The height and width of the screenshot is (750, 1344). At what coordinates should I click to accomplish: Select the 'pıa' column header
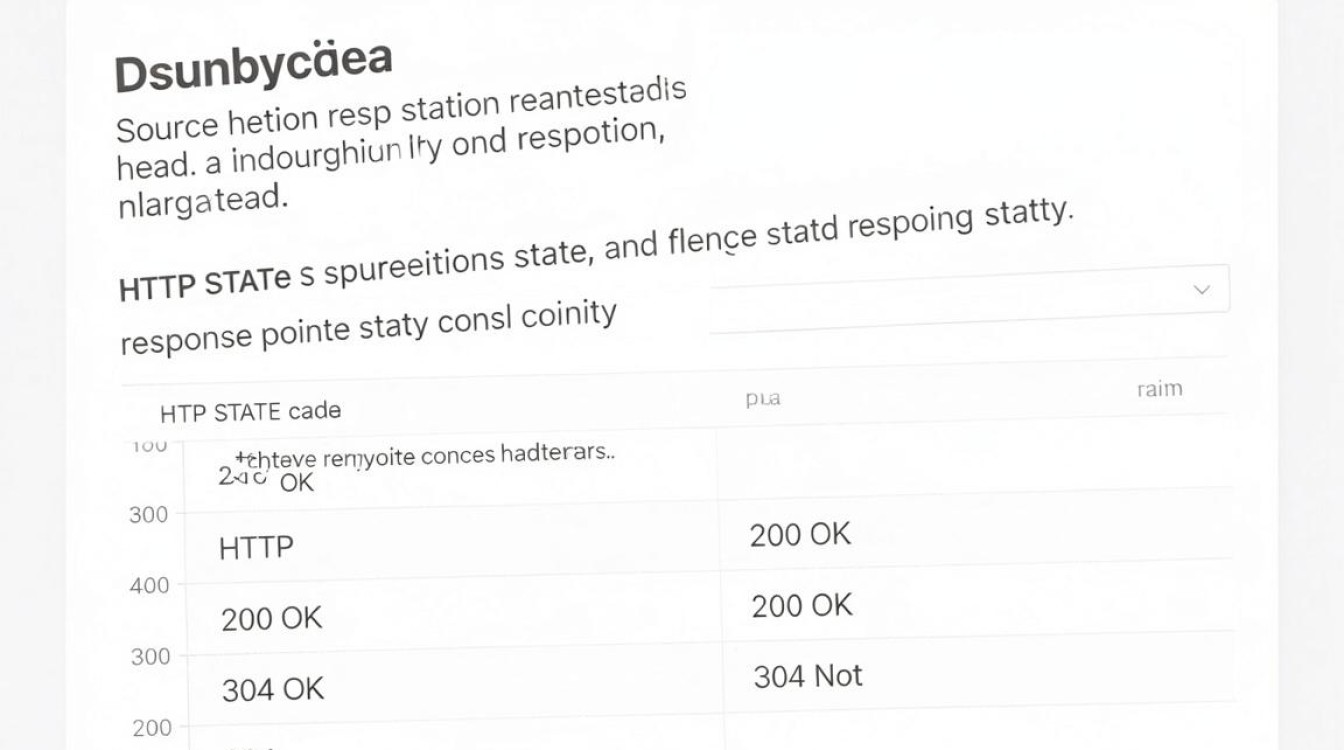pos(762,399)
